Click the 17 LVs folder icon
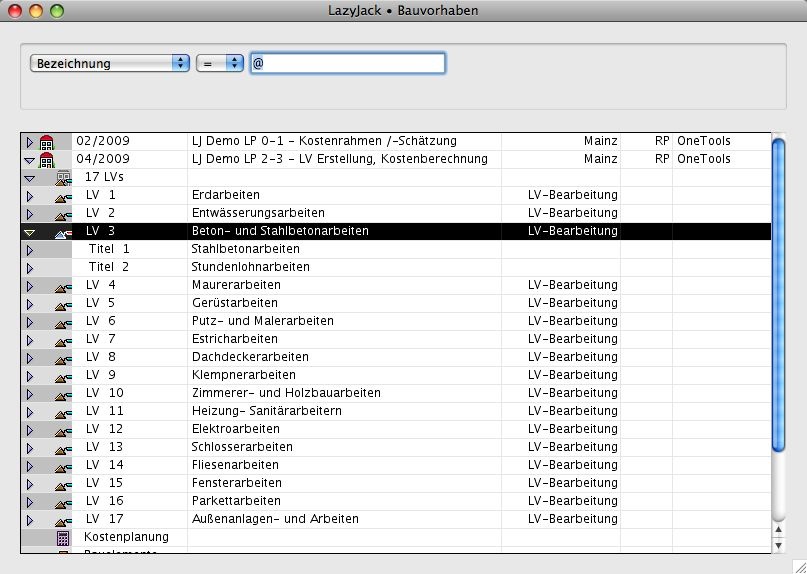Viewport: 807px width, 574px height. pyautogui.click(x=63, y=178)
